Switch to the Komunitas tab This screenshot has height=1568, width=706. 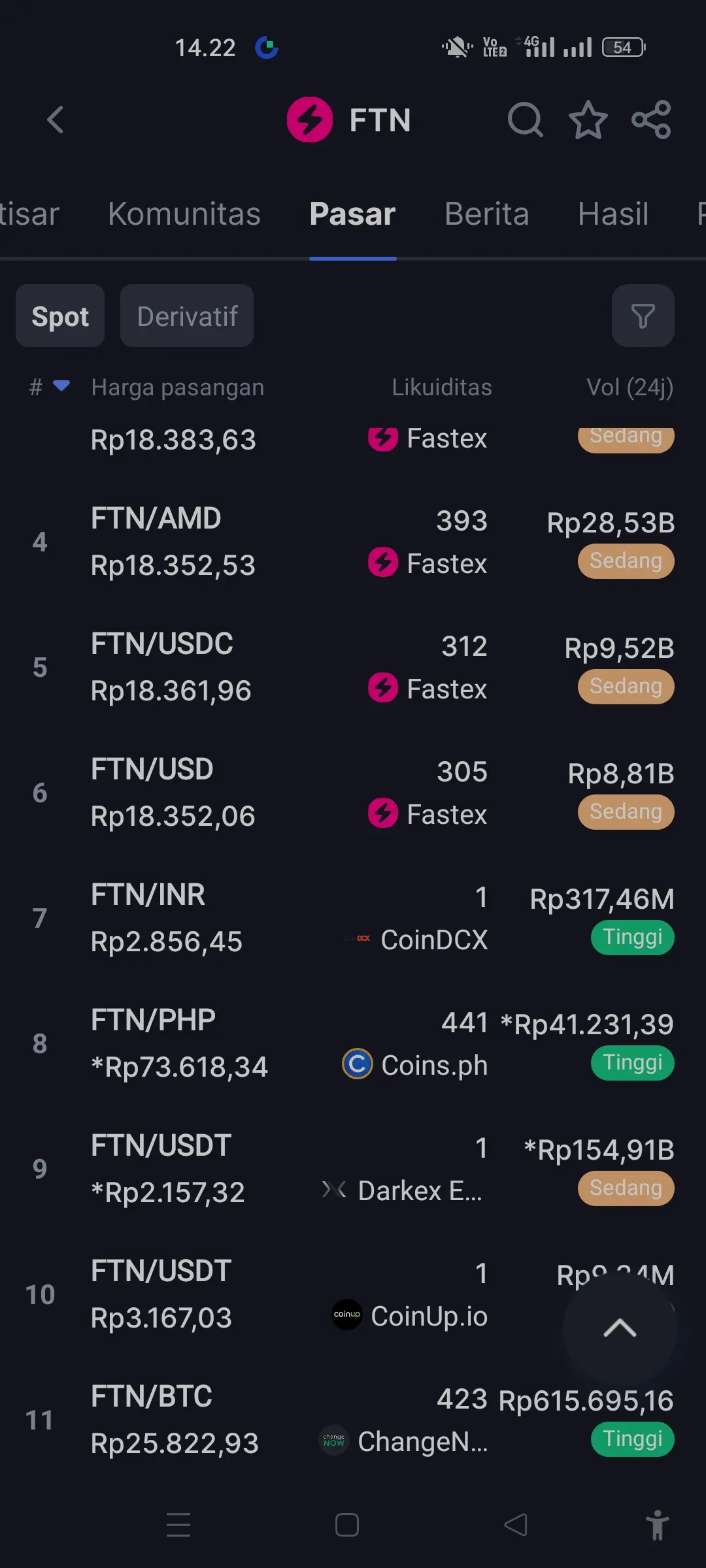click(184, 214)
